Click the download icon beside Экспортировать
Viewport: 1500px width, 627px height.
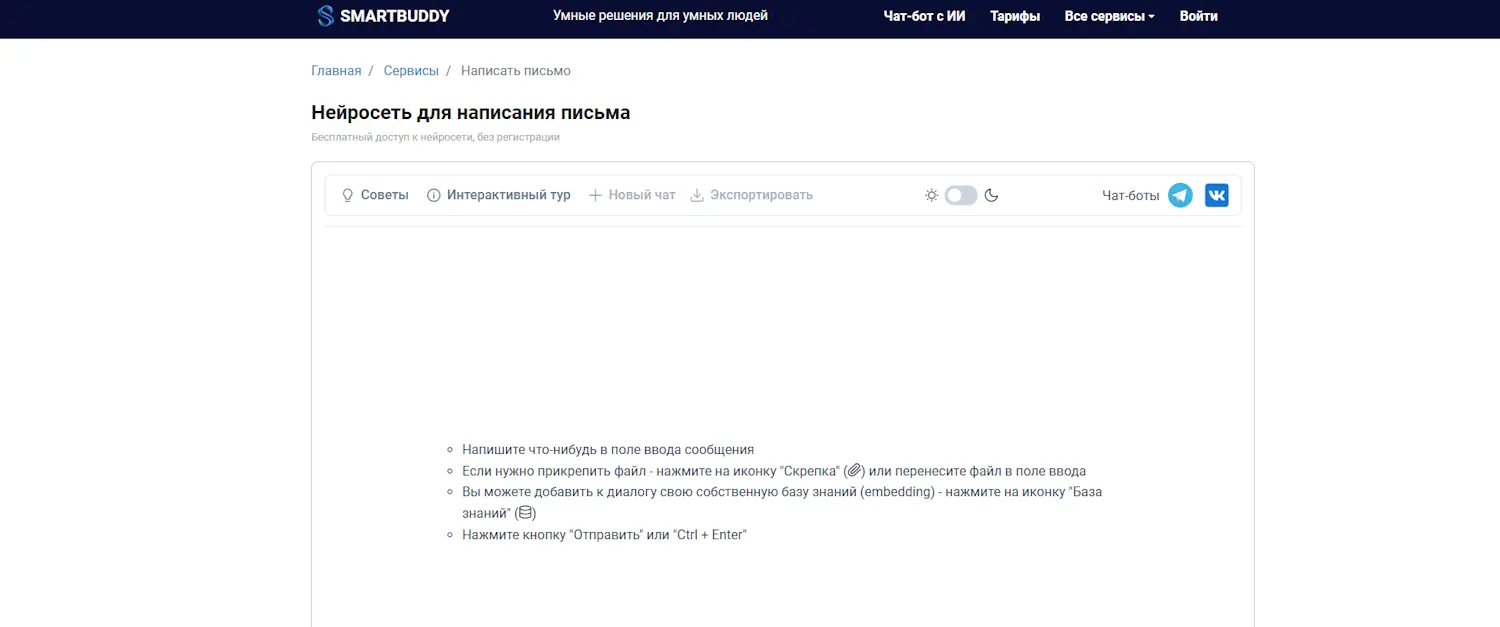697,195
